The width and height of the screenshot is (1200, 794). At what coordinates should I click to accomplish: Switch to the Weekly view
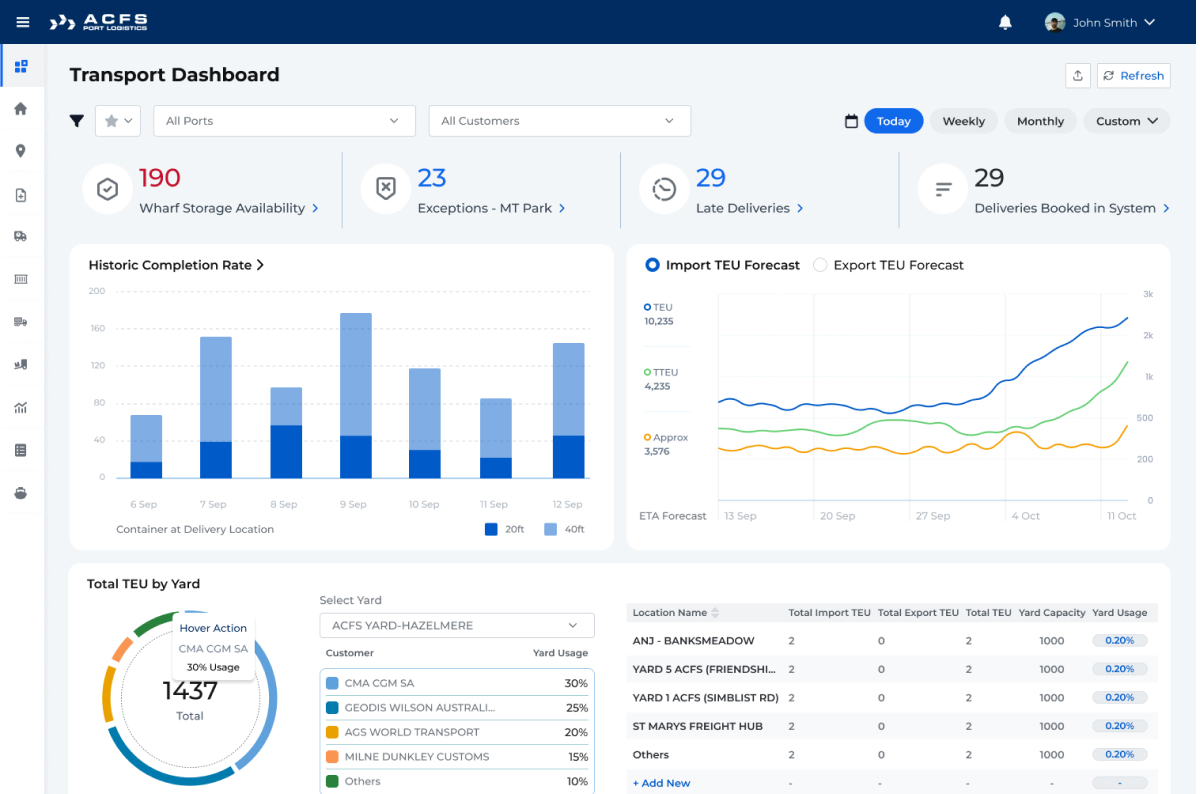[x=963, y=121]
